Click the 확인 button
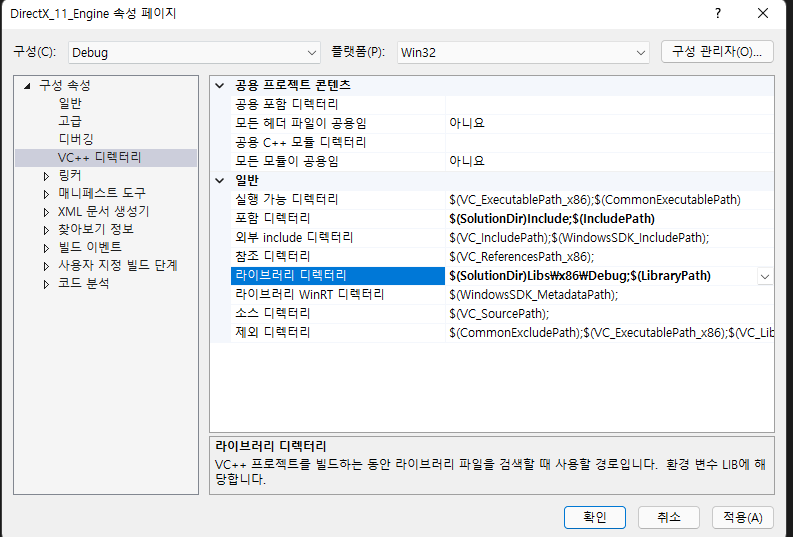Viewport: 793px width, 537px height. click(x=595, y=517)
